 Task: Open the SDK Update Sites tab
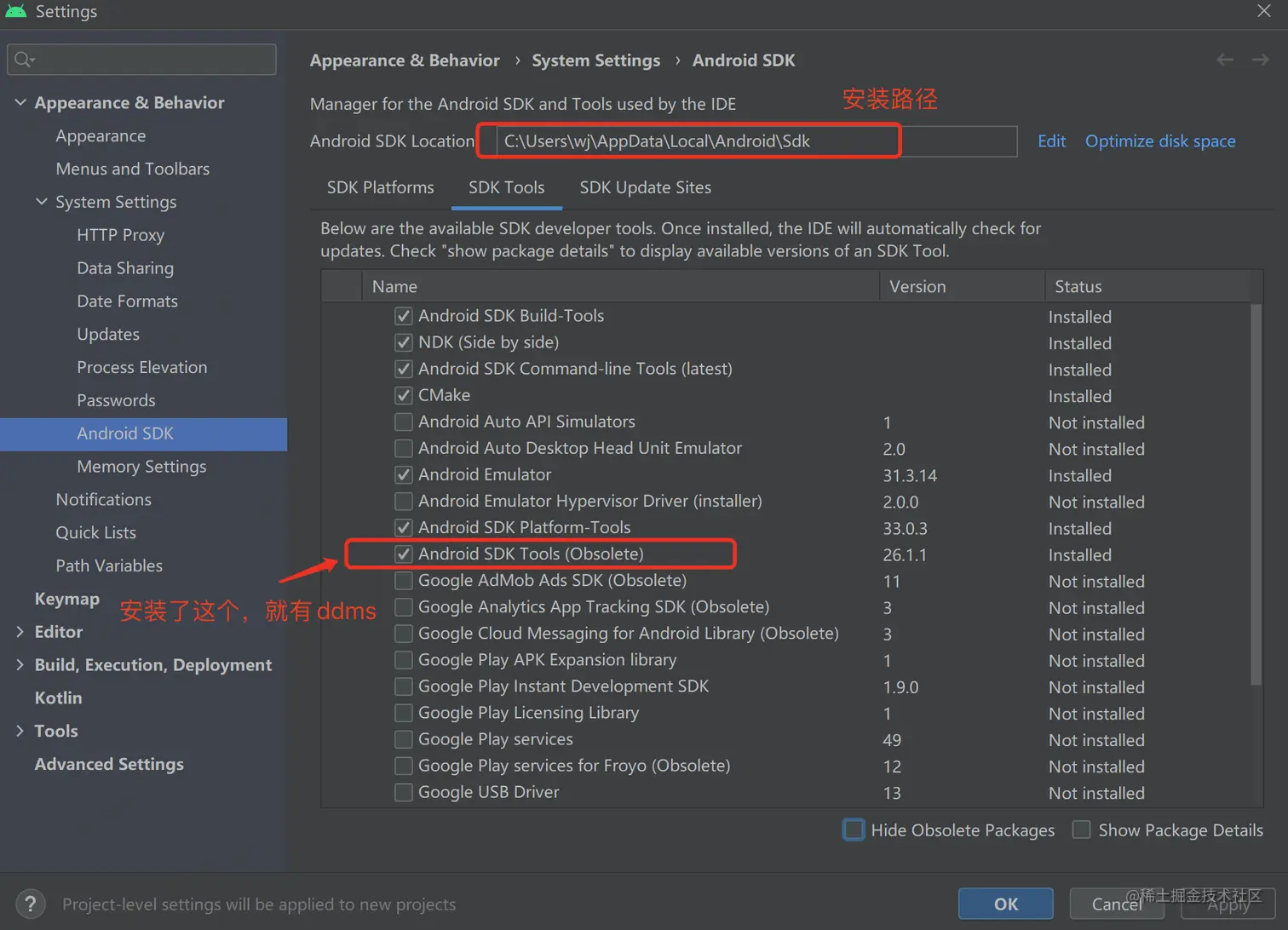pos(645,187)
